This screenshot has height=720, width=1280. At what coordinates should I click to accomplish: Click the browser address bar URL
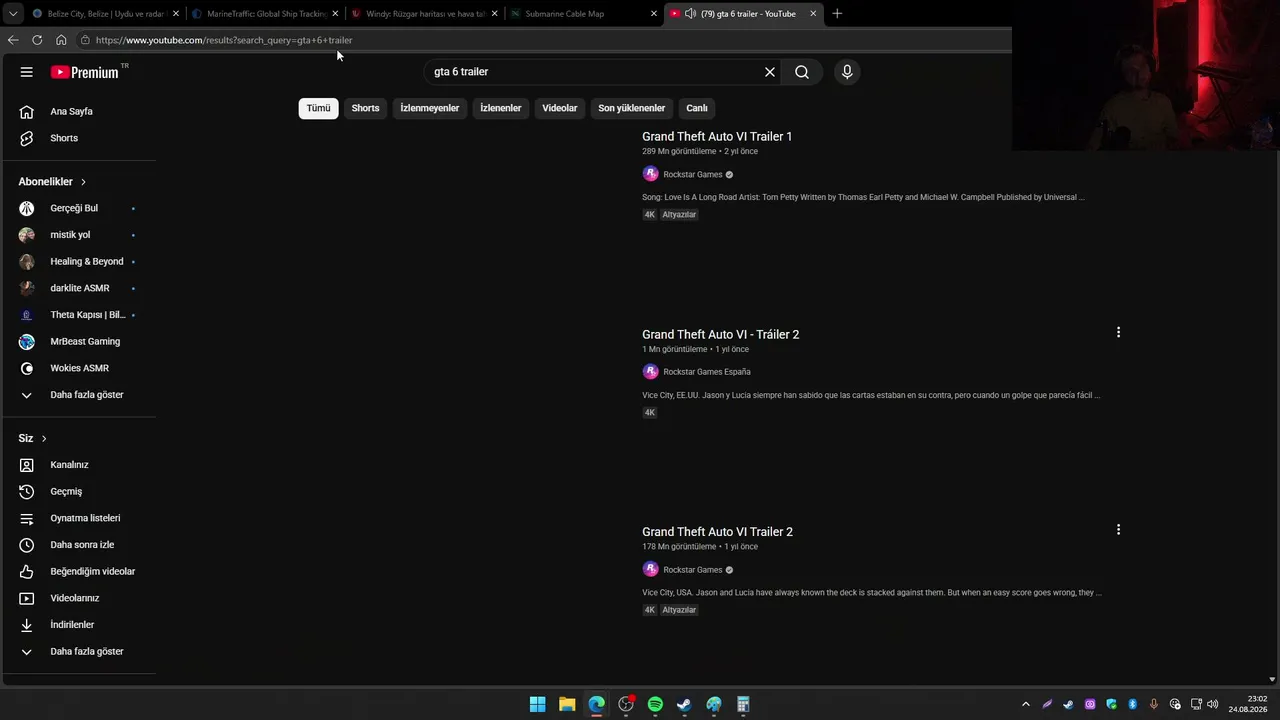coord(224,40)
